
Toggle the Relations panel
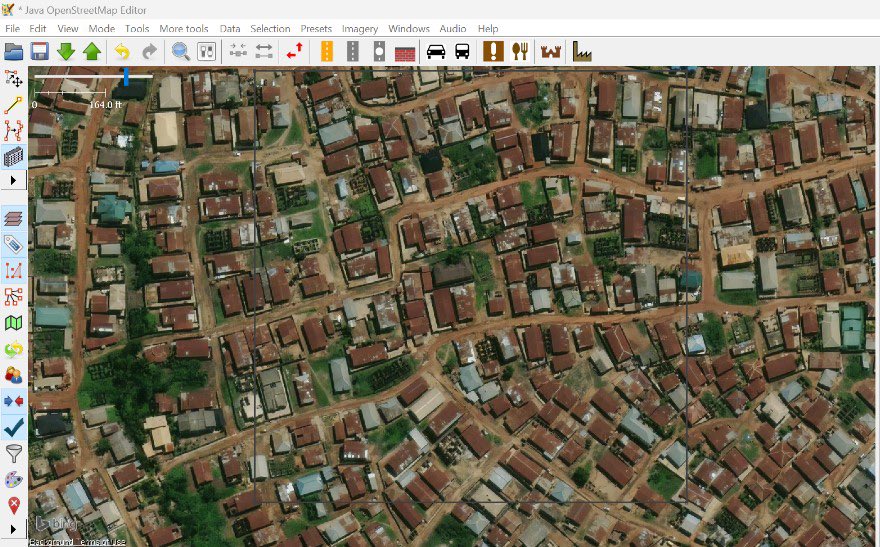(13, 296)
